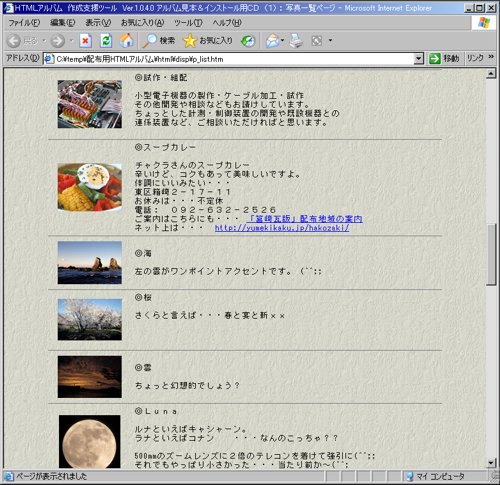This screenshot has height=485, width=500.
Task: Open the View (表示) menu
Action: [98, 23]
